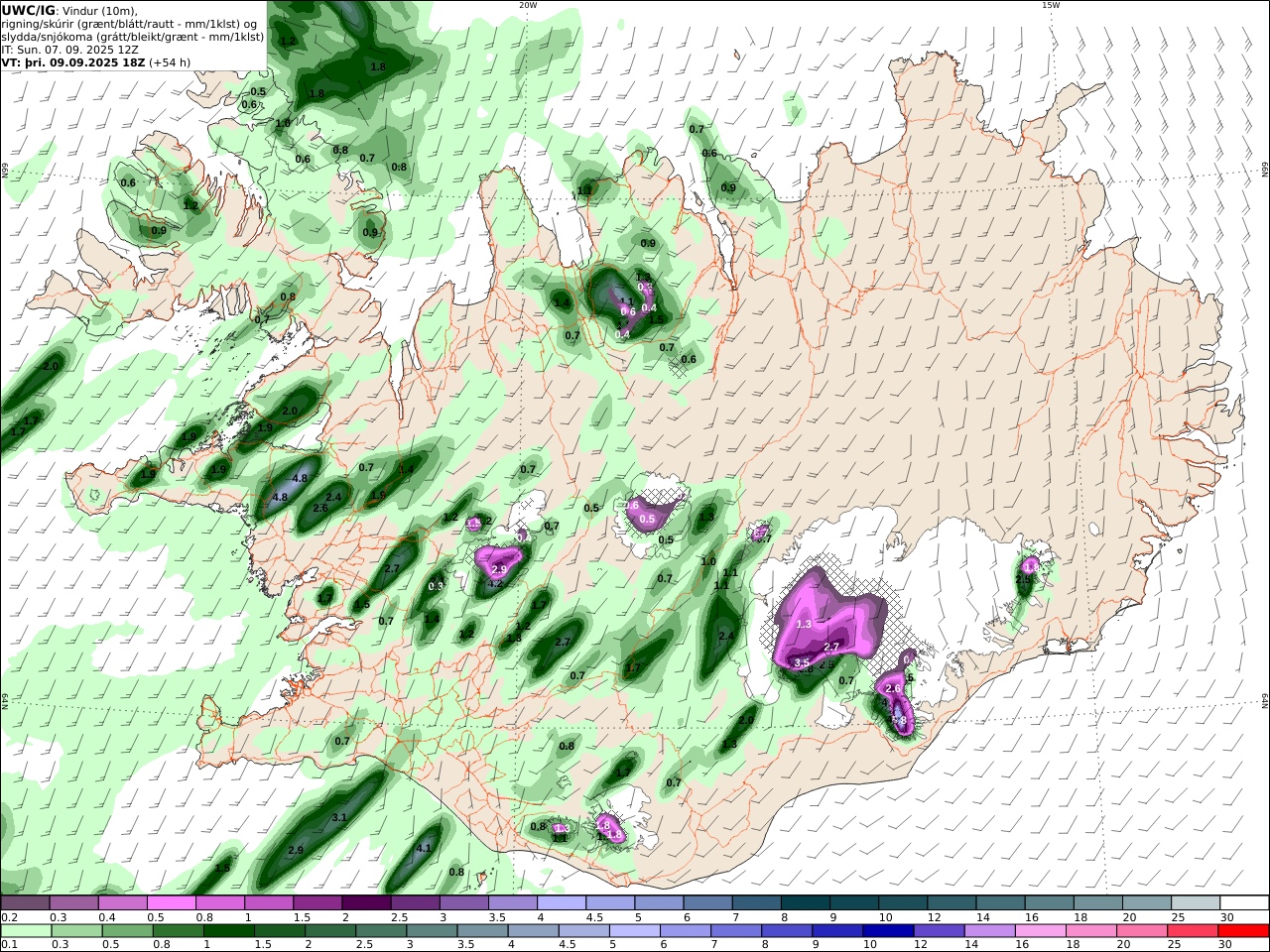Click the 4.1 precipitation value on the map
Viewport: 1270px width, 952px height.
424,849
